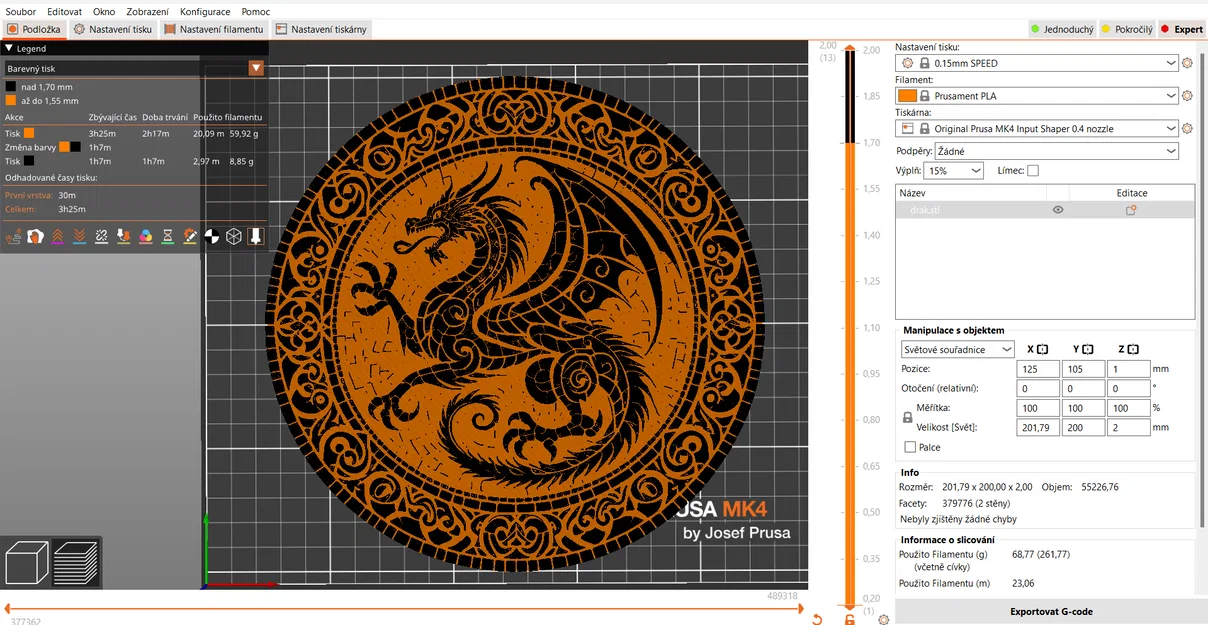The image size is (1208, 625).
Task: Switch to Podložka tab
Action: (x=34, y=29)
